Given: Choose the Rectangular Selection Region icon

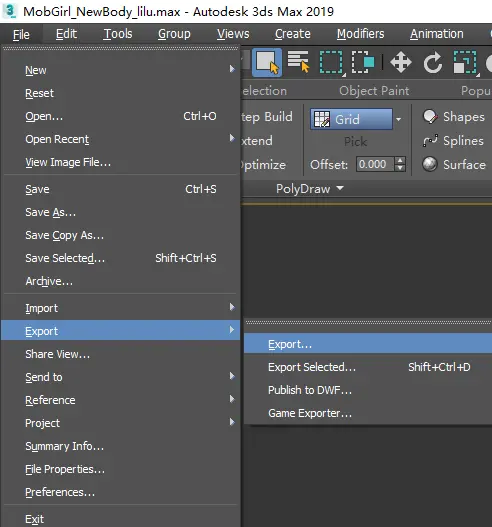Looking at the screenshot, I should pos(331,63).
